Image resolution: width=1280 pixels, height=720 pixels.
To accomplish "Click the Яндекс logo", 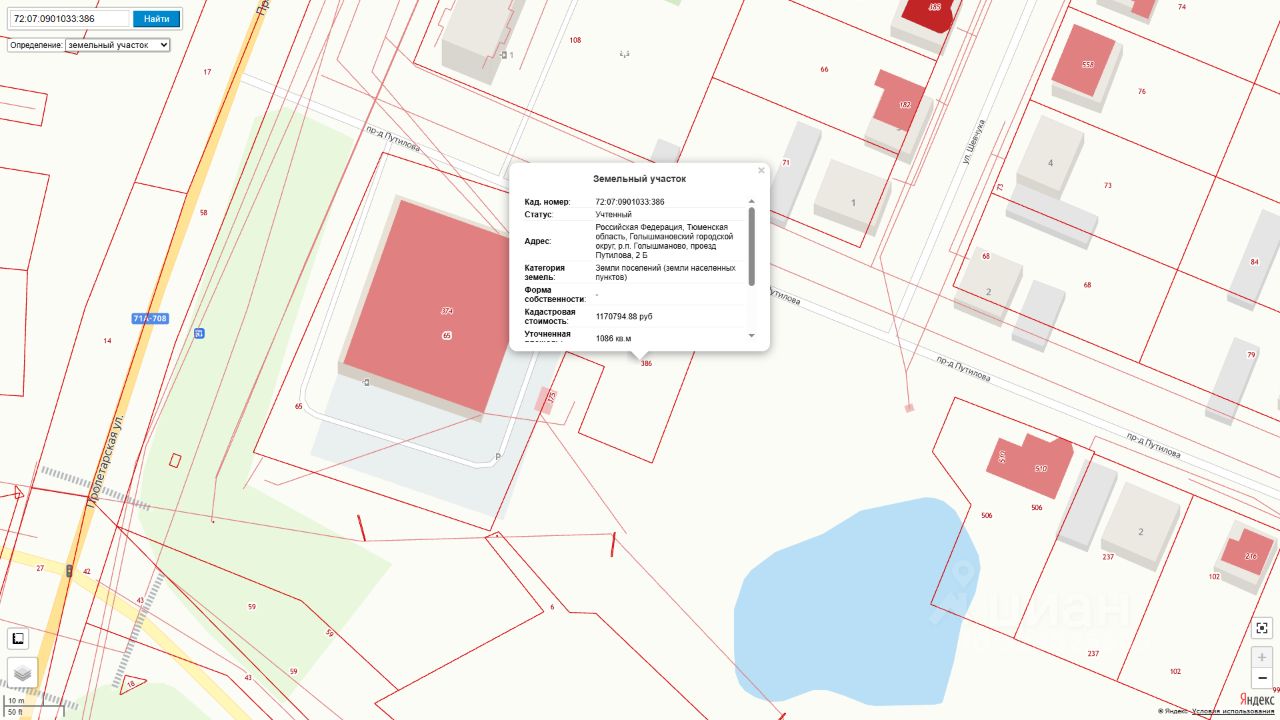I will click(1256, 698).
